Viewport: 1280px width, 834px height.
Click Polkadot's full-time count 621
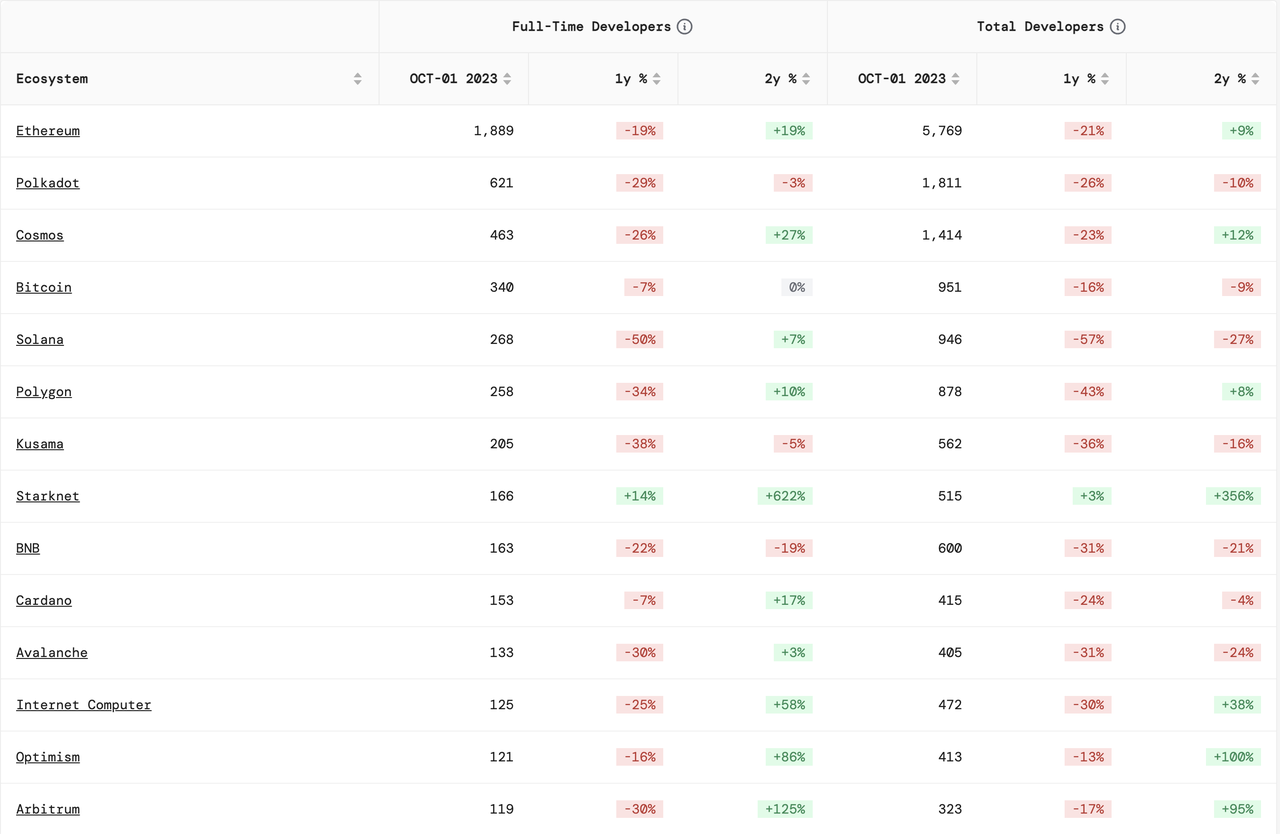tap(502, 183)
